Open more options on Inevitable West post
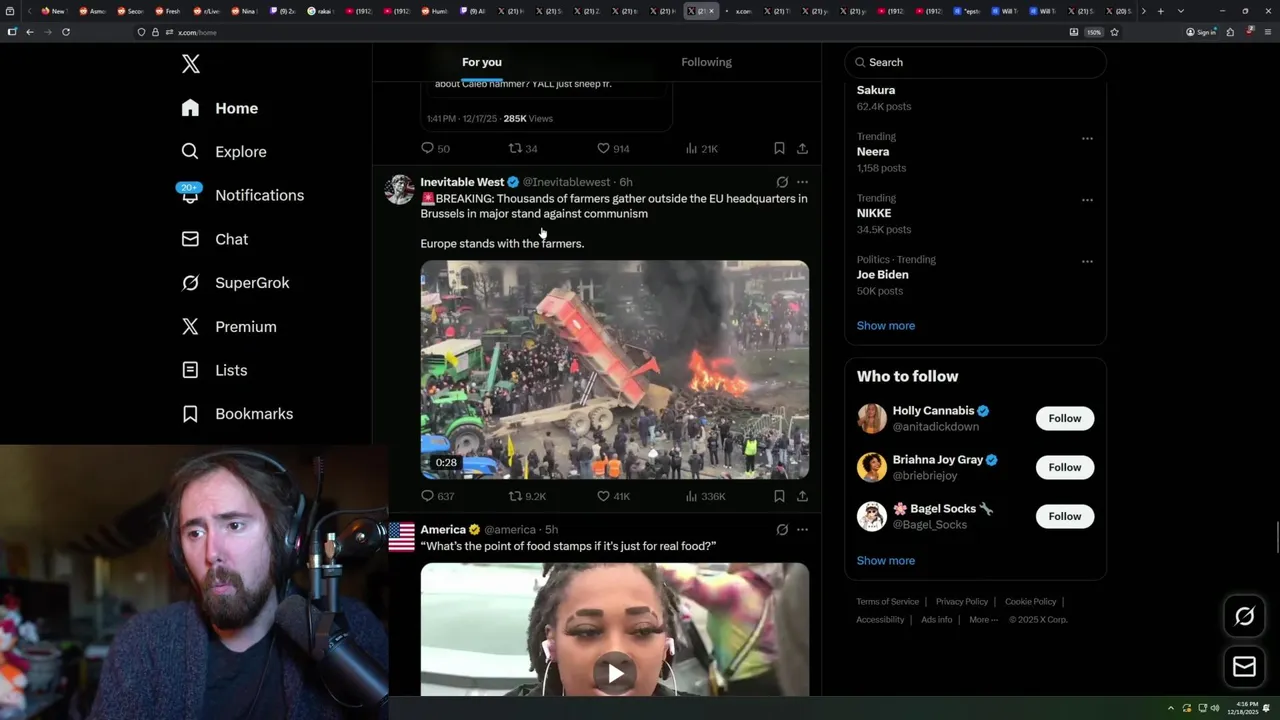This screenshot has width=1280, height=720. tap(802, 182)
